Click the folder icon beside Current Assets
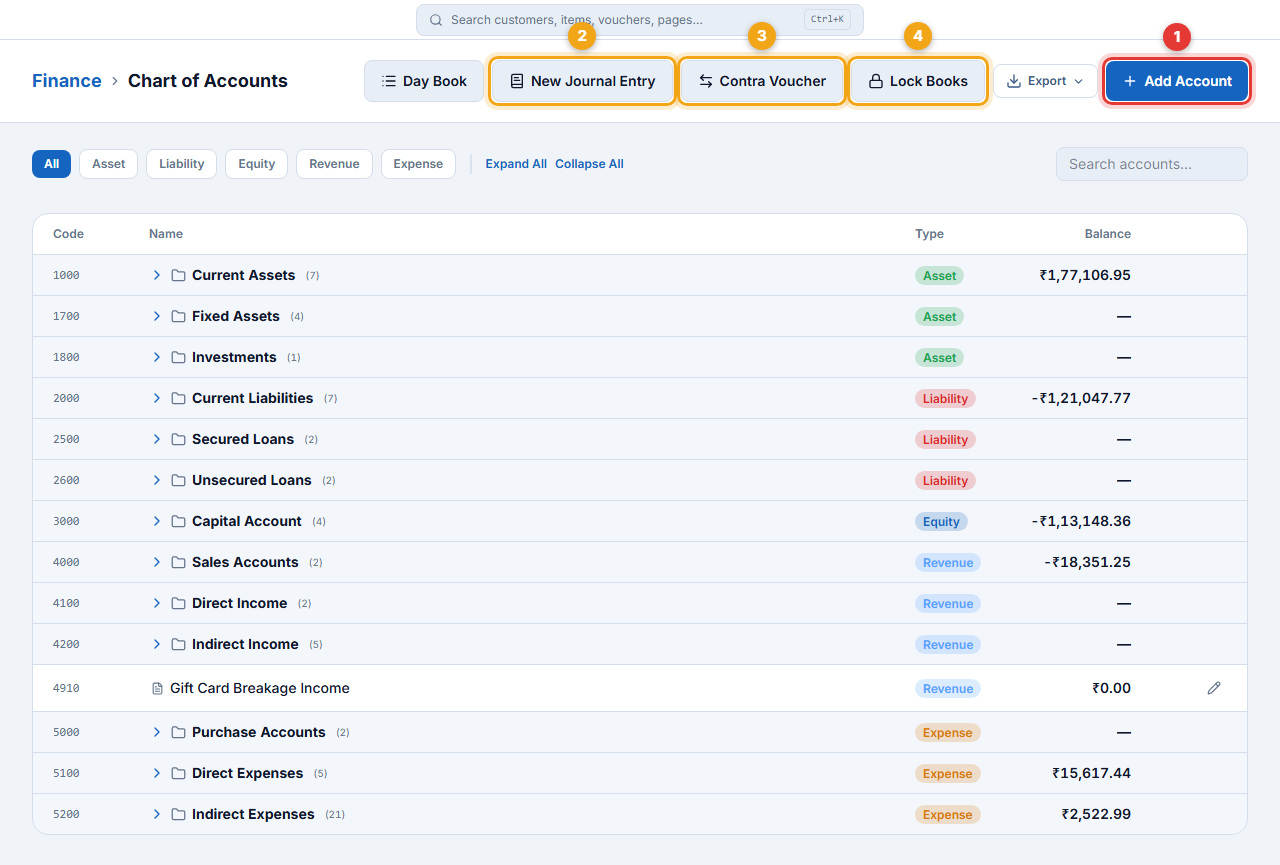 [x=178, y=275]
